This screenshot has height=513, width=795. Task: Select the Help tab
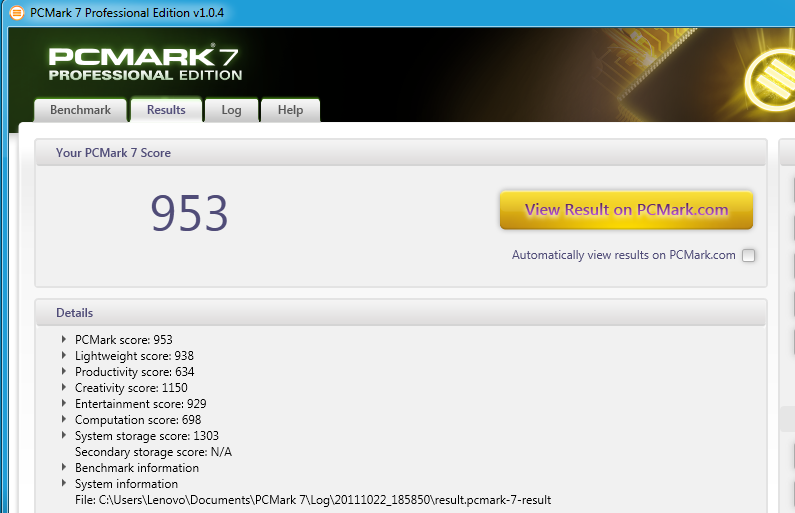pyautogui.click(x=291, y=110)
